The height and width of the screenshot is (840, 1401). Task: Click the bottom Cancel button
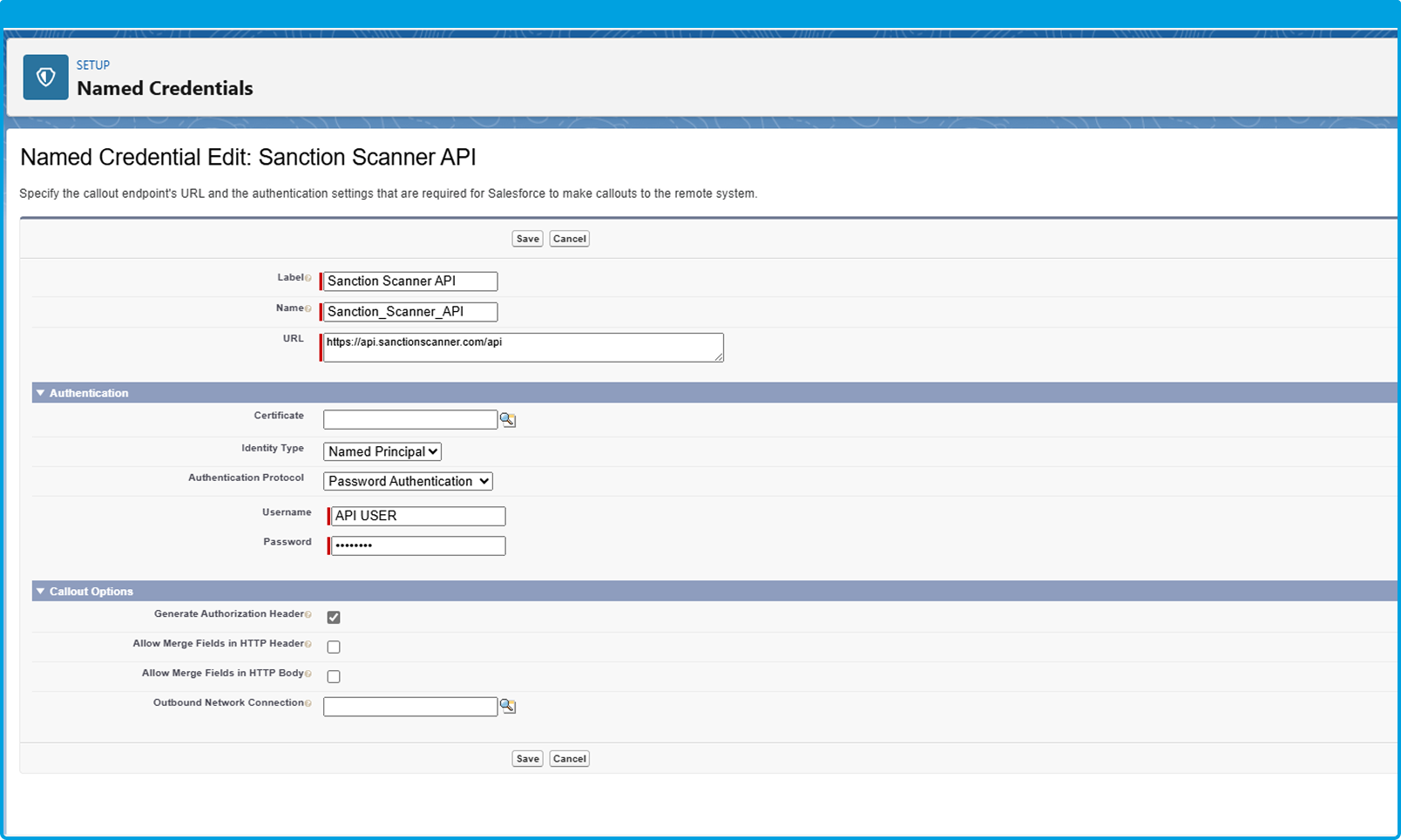tap(569, 759)
